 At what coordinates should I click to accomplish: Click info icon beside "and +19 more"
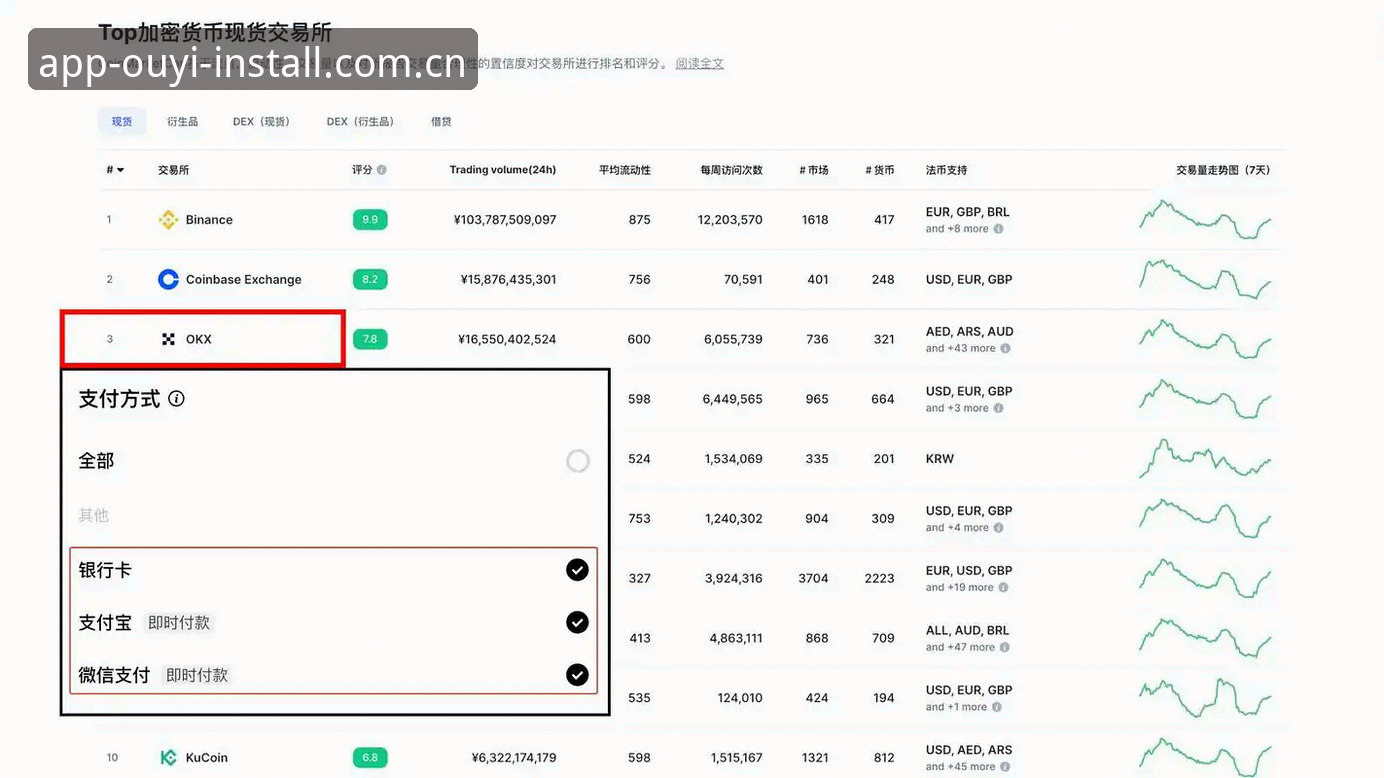[1003, 588]
